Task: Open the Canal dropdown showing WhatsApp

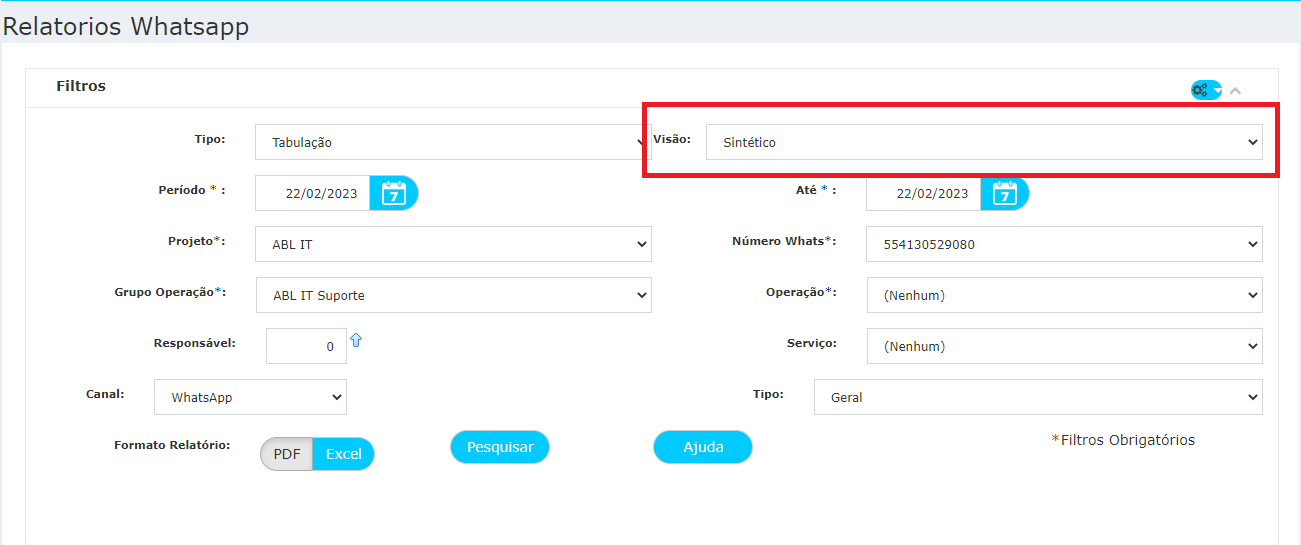Action: 250,397
